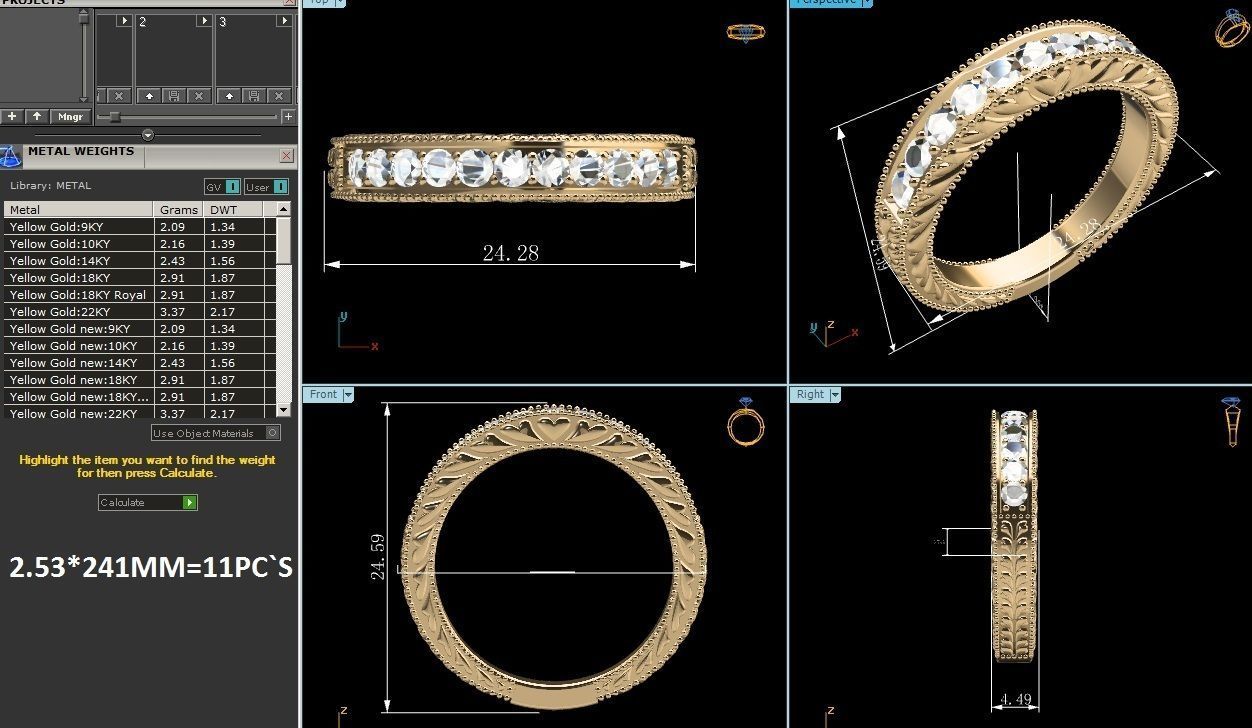Screen dimensions: 1252x728
Task: Click 3.37 grams for Yellow Gold:22KY
Action: click(172, 312)
